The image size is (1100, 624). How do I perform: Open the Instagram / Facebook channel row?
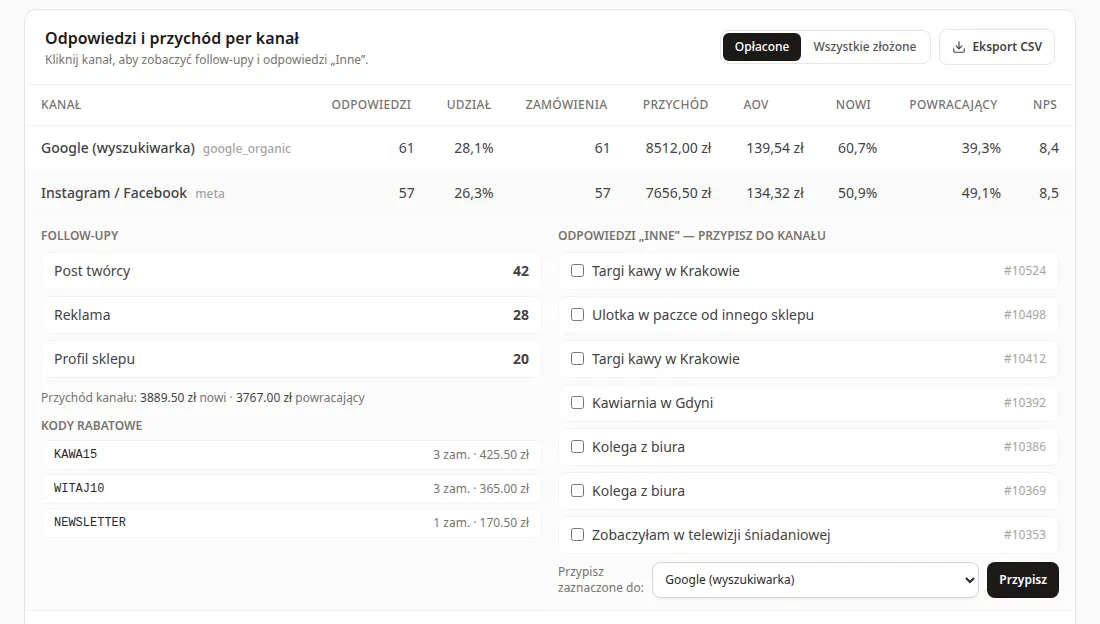pos(550,193)
